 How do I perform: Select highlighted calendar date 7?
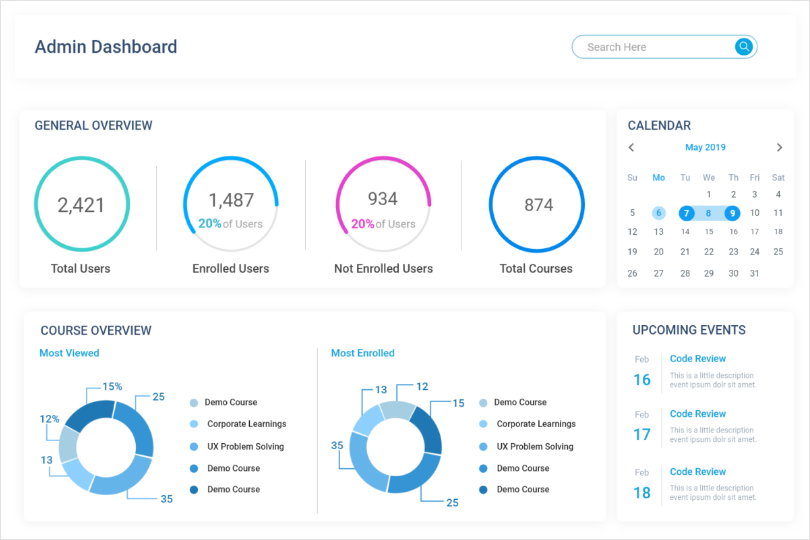point(686,213)
